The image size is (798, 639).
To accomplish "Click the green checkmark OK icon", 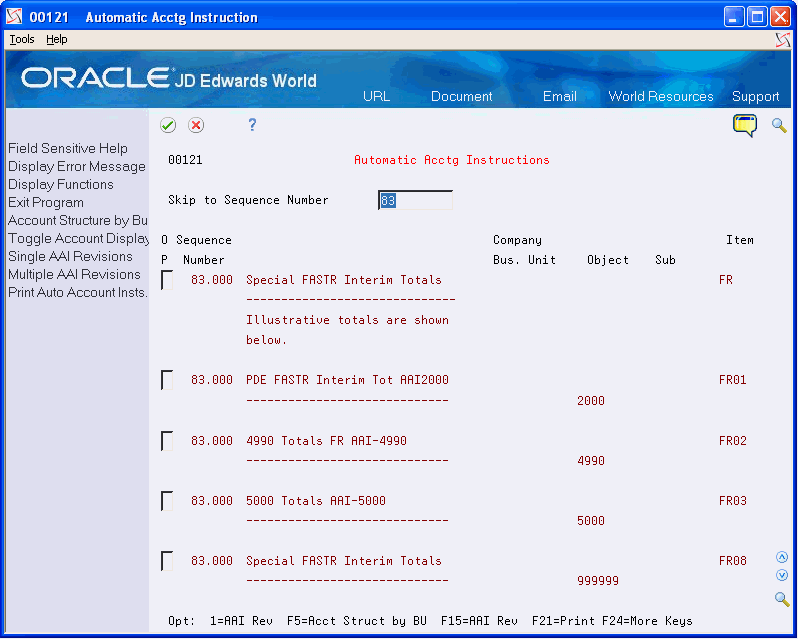I will click(x=168, y=125).
